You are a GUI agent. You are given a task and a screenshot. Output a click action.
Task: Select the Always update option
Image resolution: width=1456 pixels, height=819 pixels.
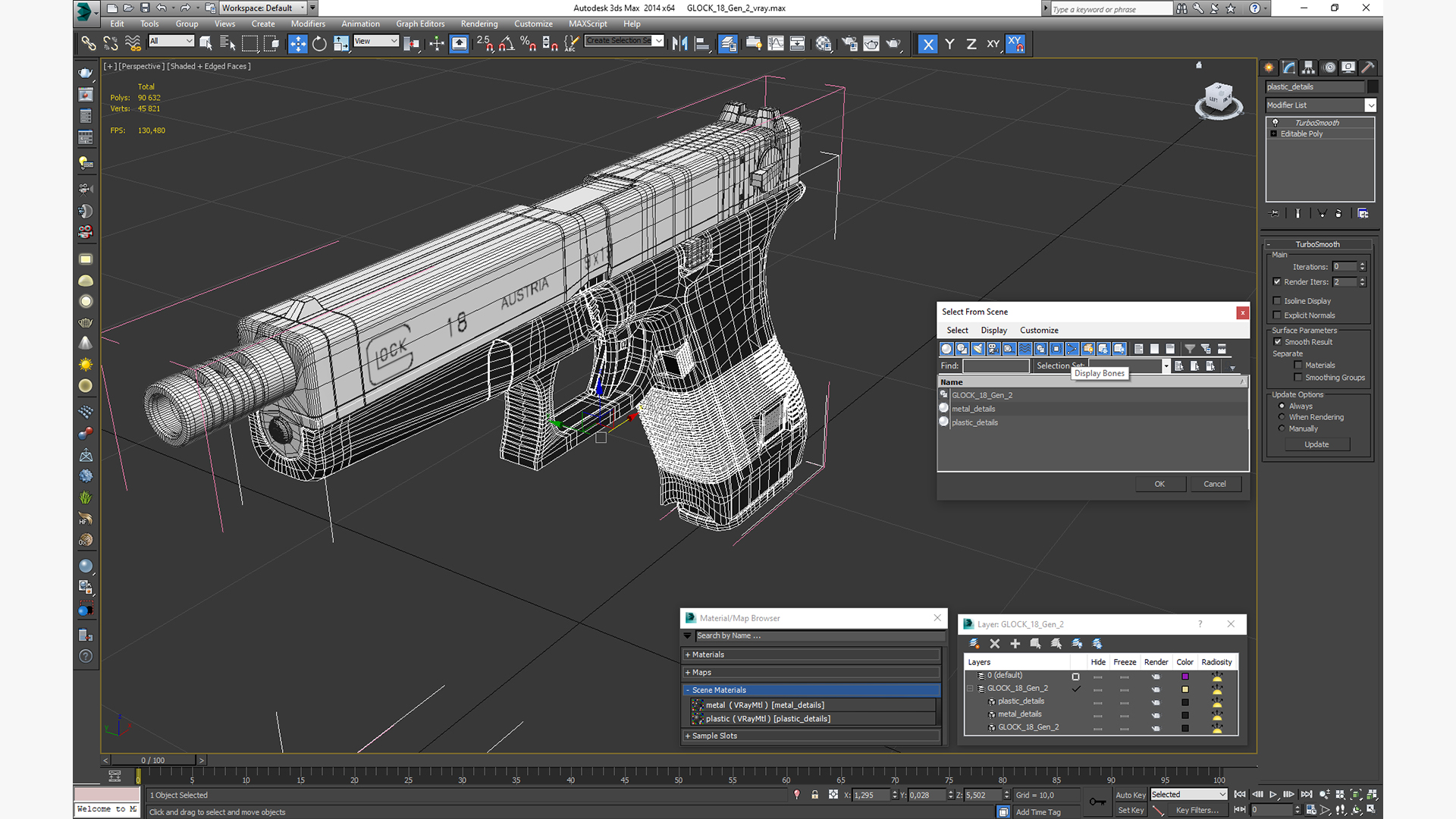[x=1282, y=406]
